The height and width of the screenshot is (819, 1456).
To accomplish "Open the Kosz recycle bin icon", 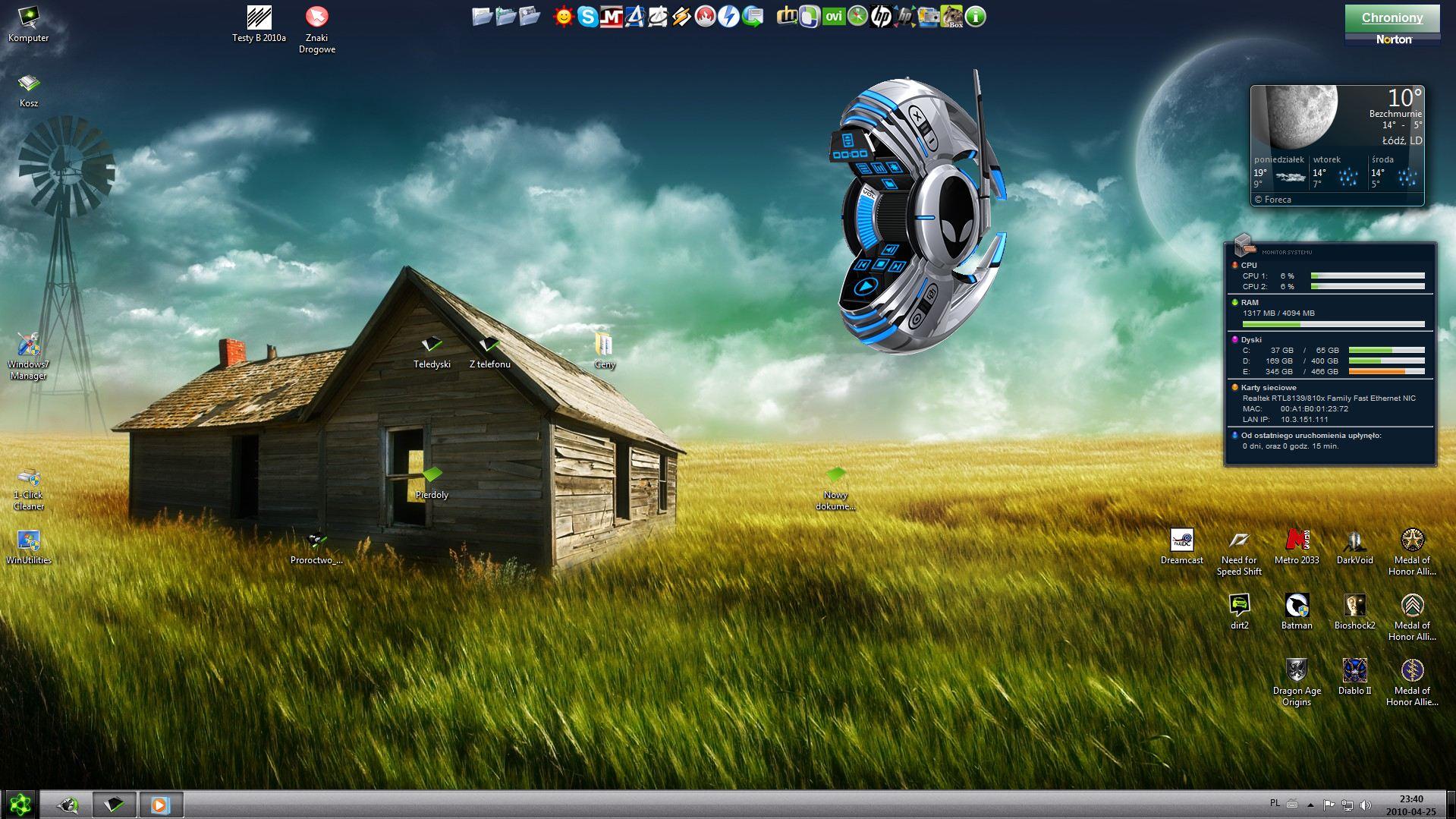I will tap(28, 90).
